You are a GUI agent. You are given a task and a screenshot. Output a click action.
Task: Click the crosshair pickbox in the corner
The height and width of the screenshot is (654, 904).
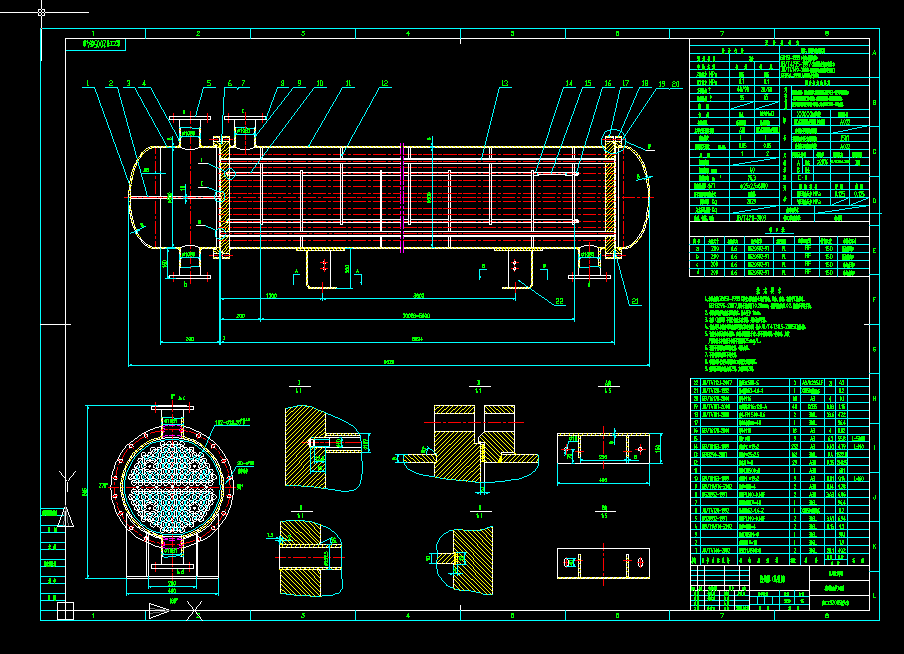(42, 12)
